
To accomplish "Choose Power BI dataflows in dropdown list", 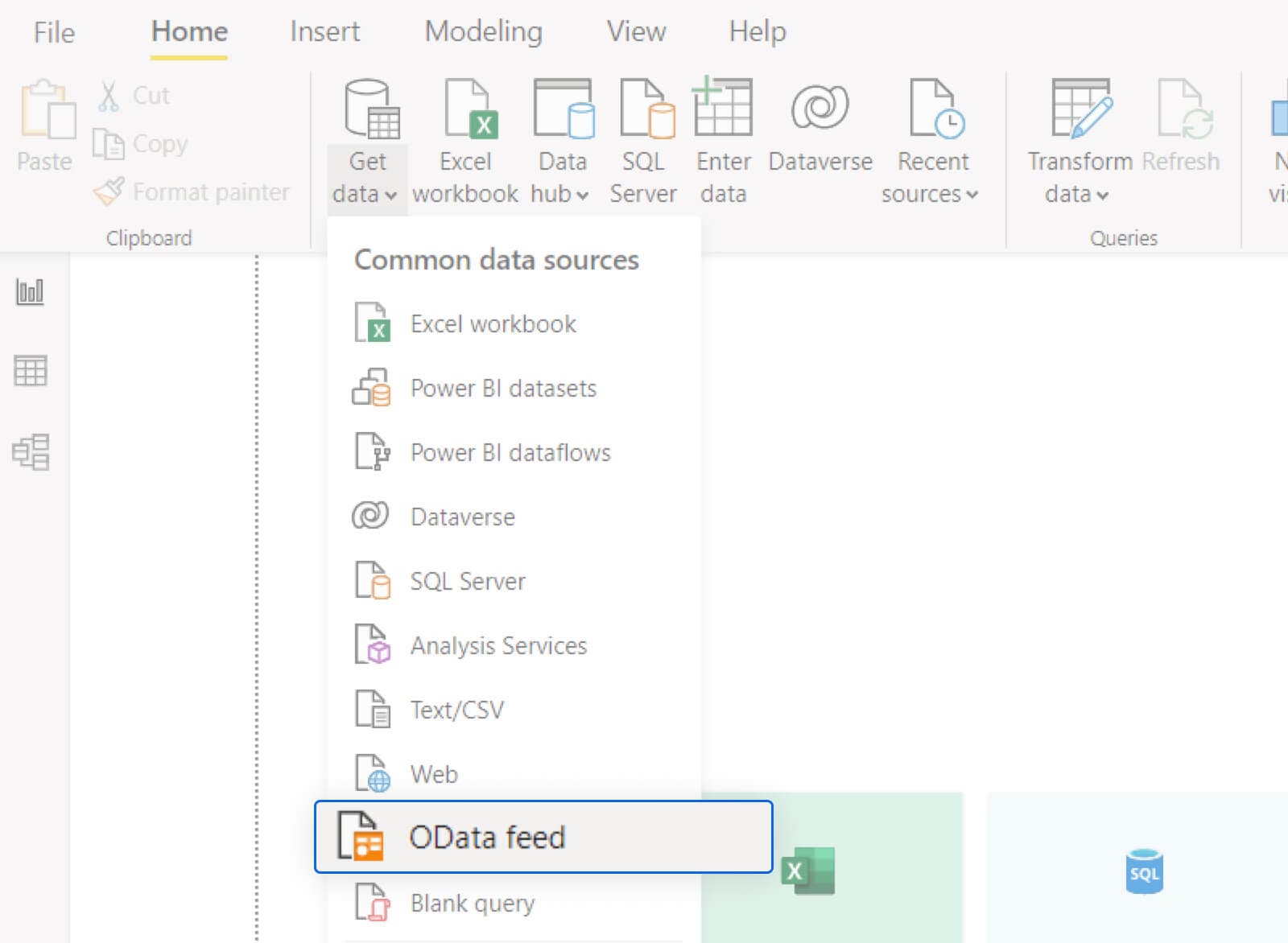I will [x=514, y=452].
